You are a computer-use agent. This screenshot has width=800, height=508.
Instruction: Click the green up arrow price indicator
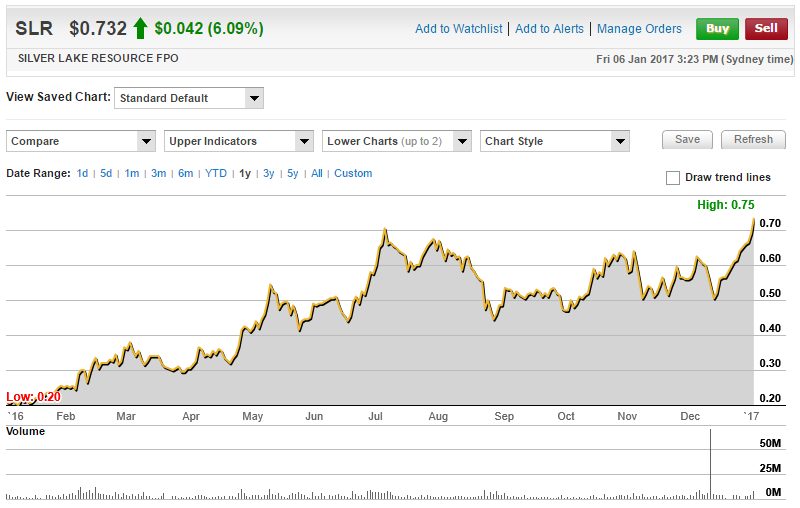coord(140,29)
